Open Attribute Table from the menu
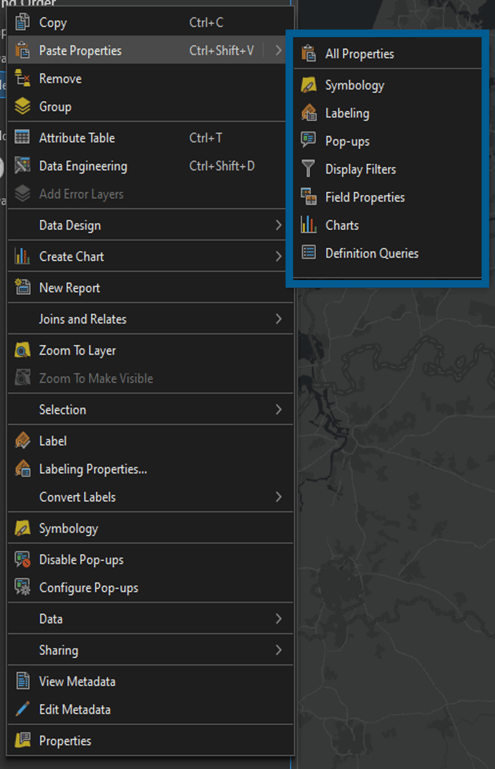The height and width of the screenshot is (769, 495). pyautogui.click(x=151, y=138)
